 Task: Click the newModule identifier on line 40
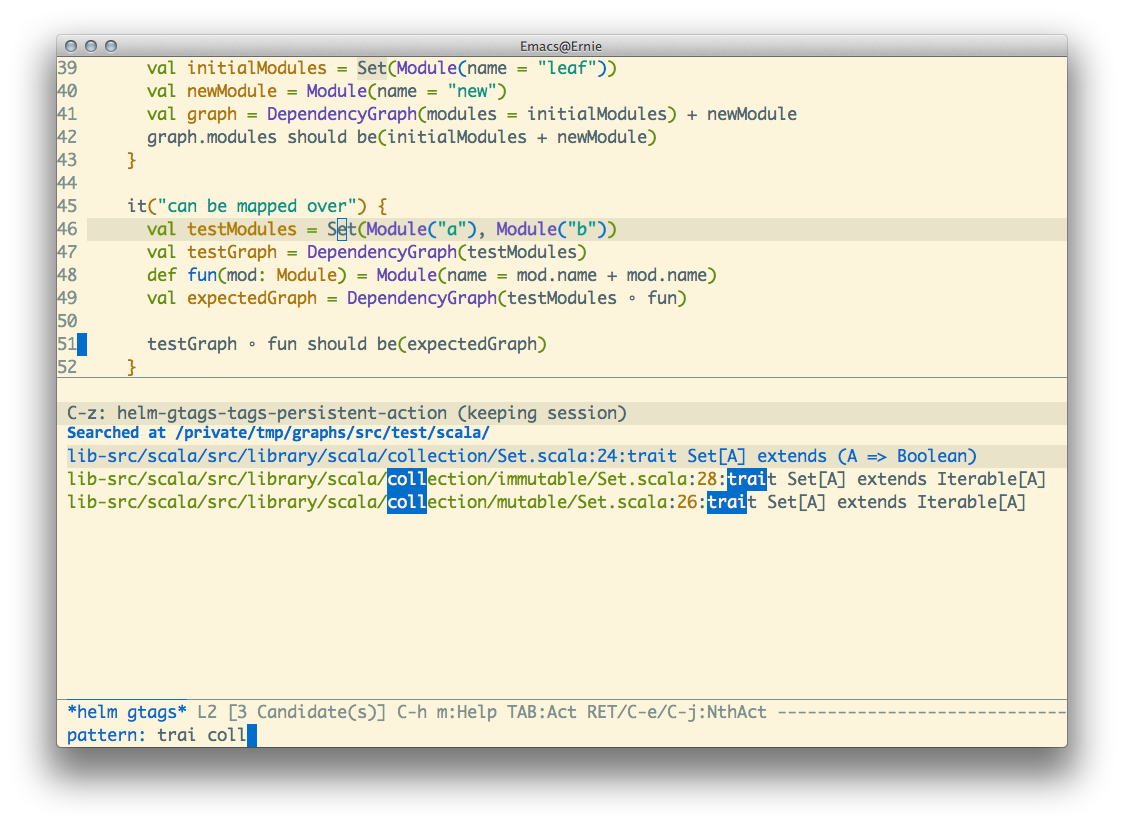point(232,91)
